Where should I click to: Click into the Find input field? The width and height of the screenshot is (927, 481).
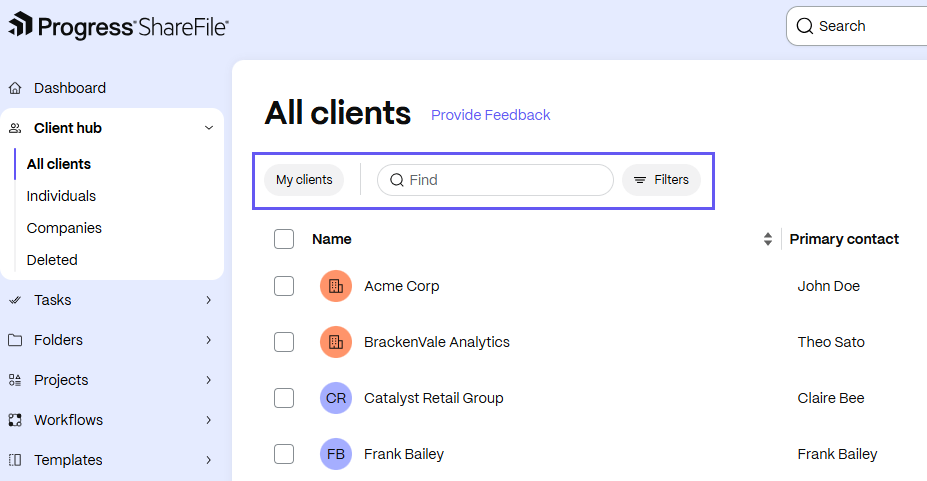point(495,180)
